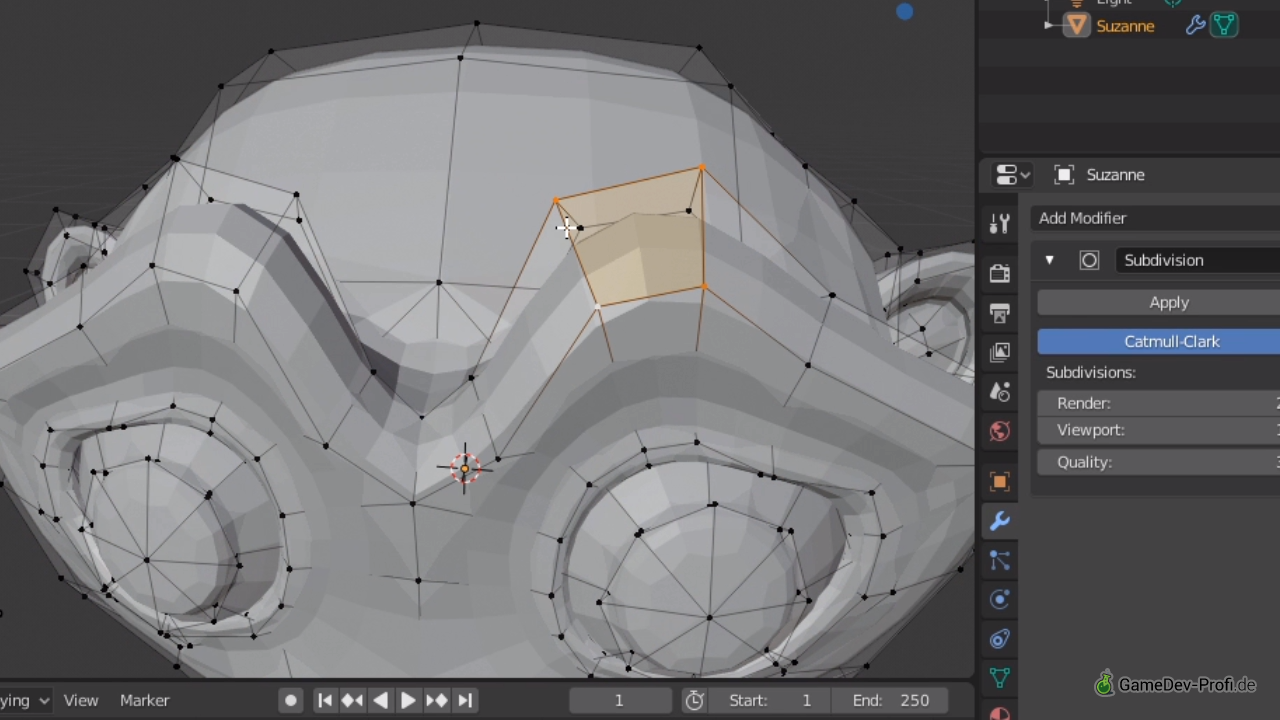Jump to the timeline end frame
This screenshot has height=720, width=1280.
pos(465,701)
